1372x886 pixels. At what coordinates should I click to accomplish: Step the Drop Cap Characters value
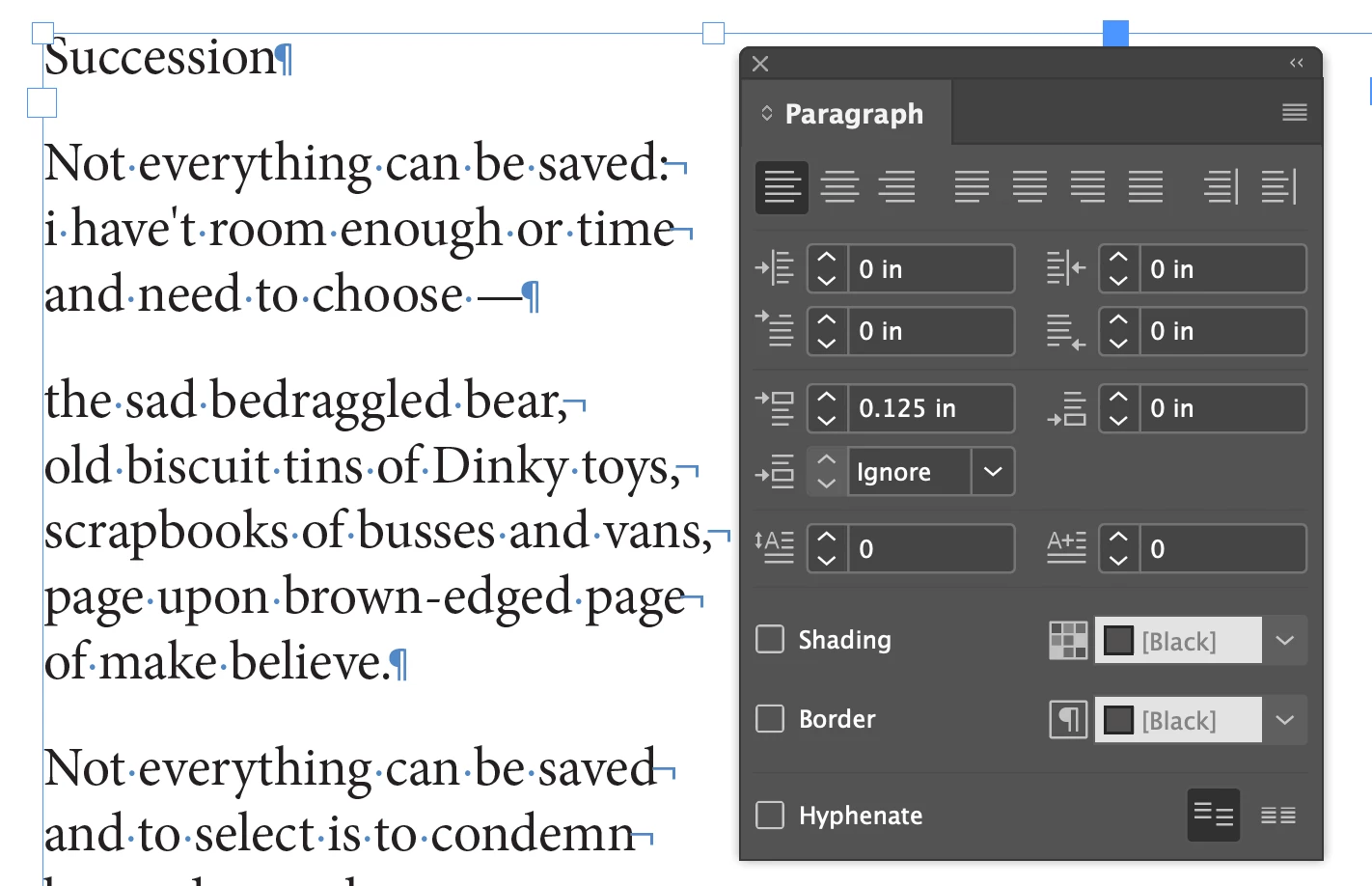[x=1118, y=547]
